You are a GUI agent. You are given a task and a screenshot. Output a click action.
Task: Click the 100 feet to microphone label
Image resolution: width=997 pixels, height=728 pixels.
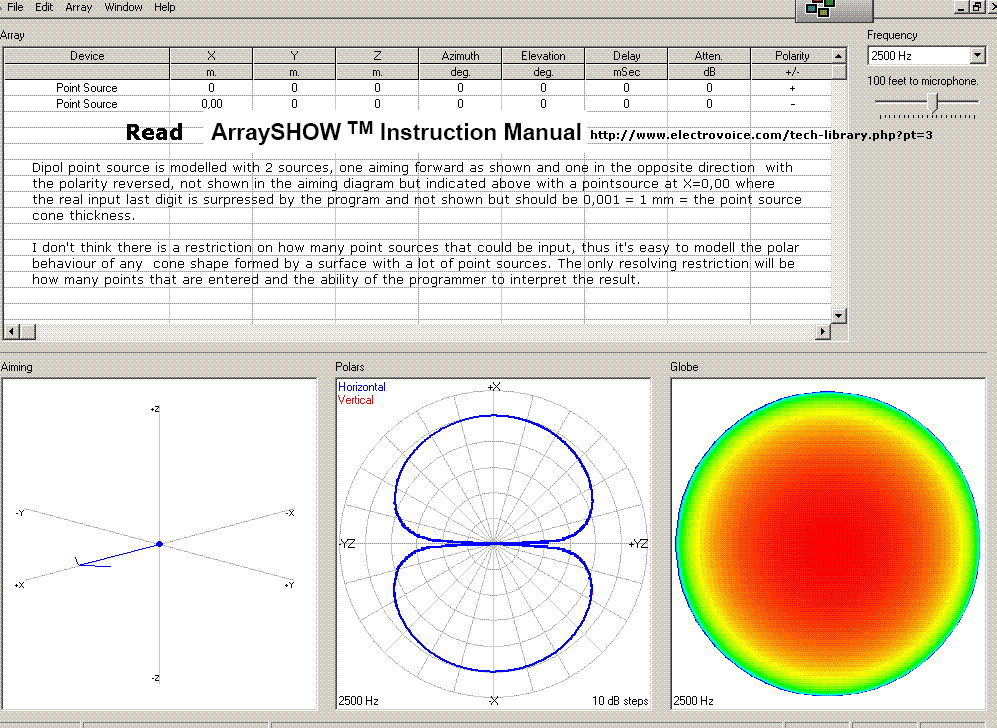(x=923, y=81)
